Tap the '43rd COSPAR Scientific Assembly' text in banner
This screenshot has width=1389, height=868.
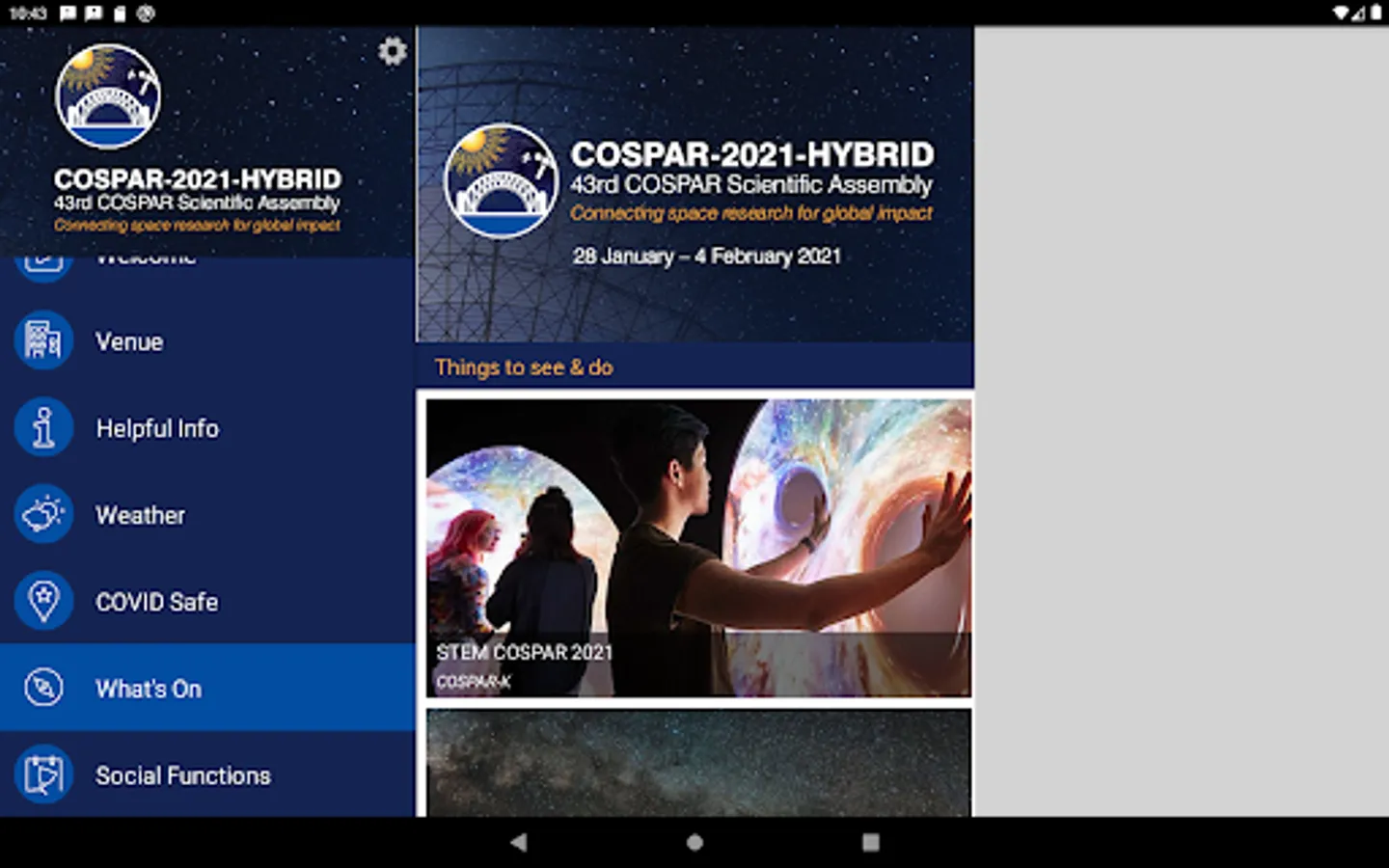[x=751, y=185]
